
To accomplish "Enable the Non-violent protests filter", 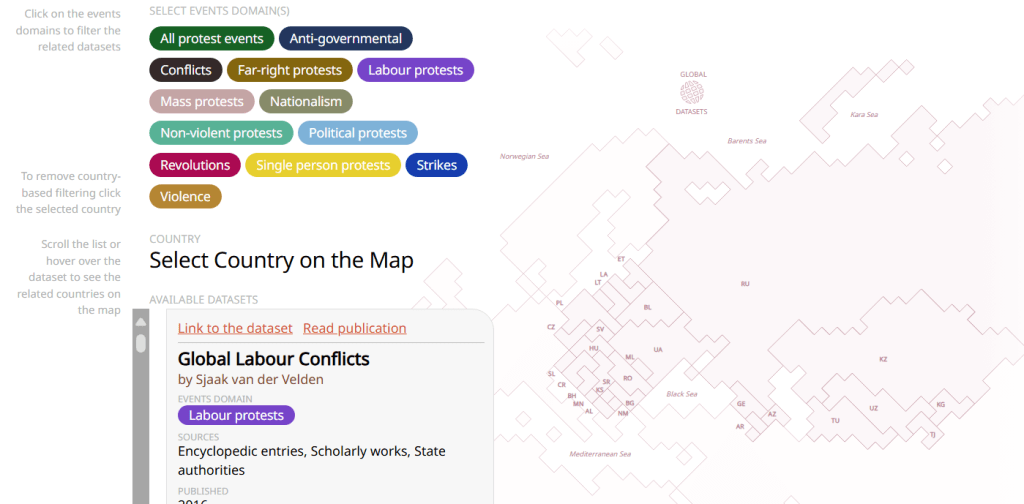I will pyautogui.click(x=221, y=133).
